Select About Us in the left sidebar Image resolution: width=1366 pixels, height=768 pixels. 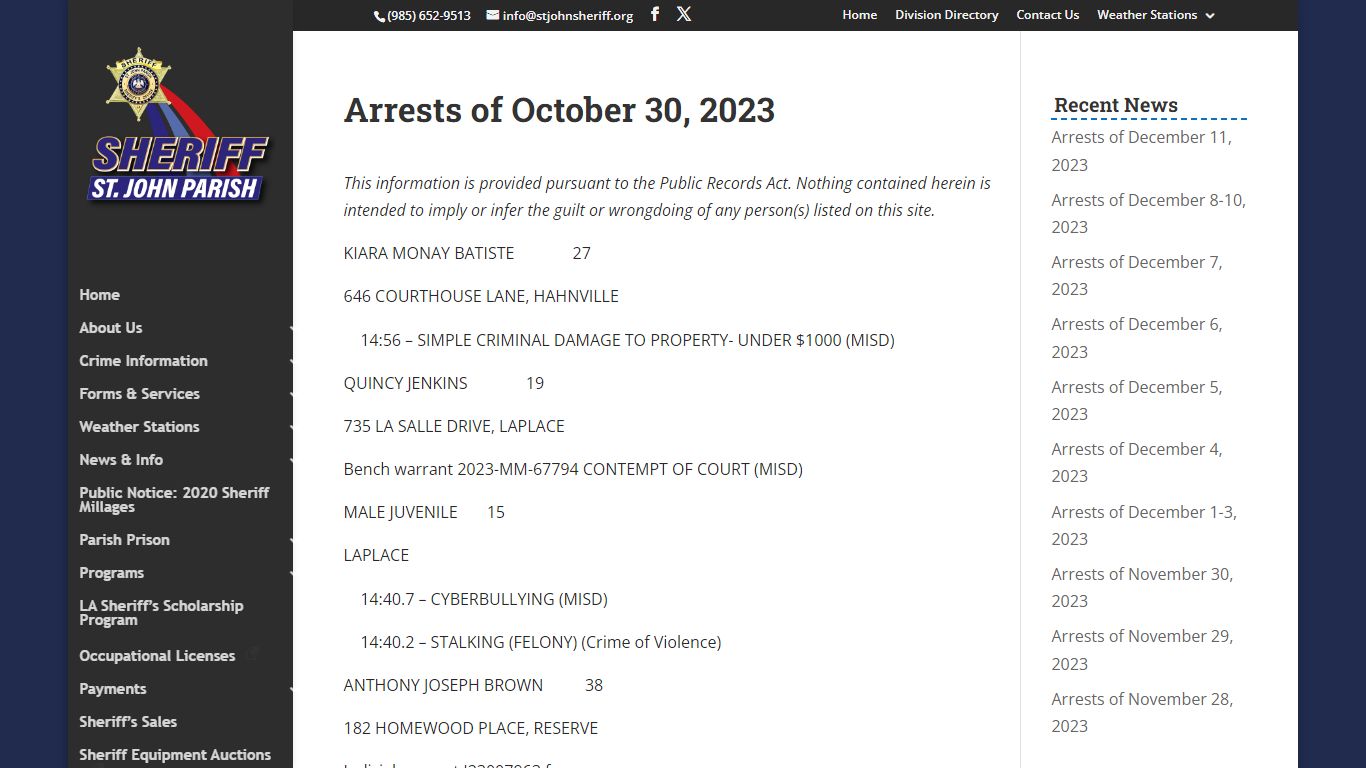pos(111,328)
